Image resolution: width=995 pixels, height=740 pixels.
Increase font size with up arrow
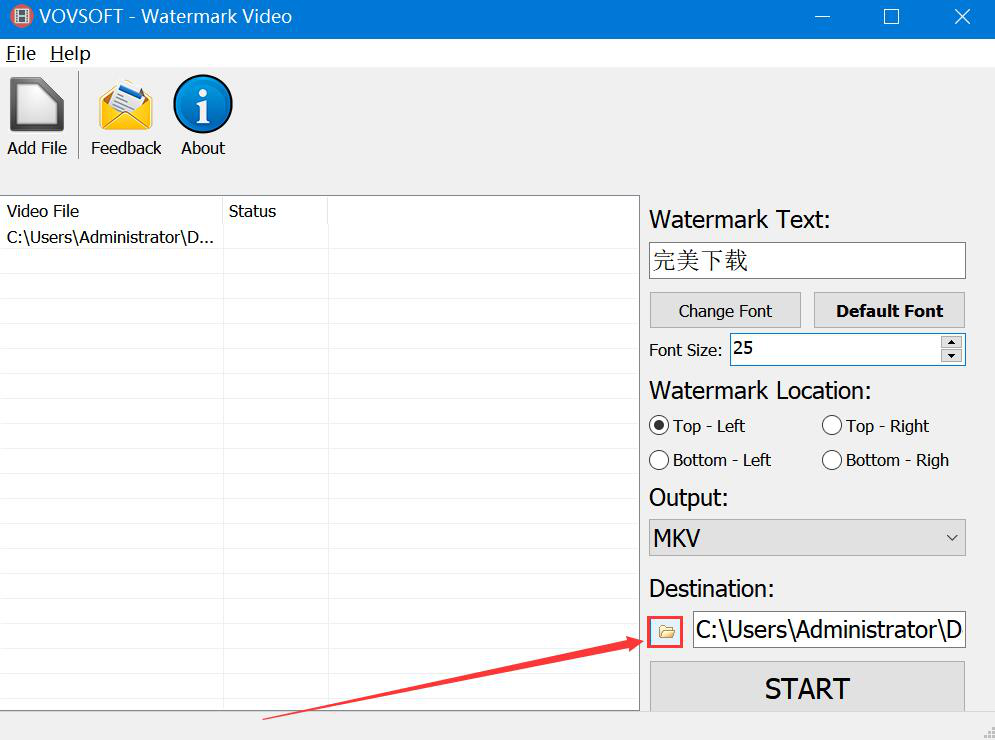[x=951, y=342]
